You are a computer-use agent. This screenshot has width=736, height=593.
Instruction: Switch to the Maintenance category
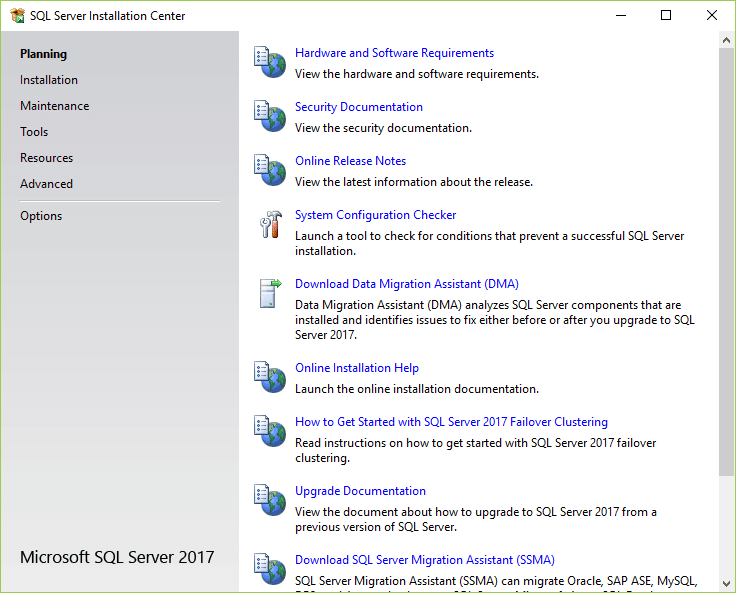(54, 106)
